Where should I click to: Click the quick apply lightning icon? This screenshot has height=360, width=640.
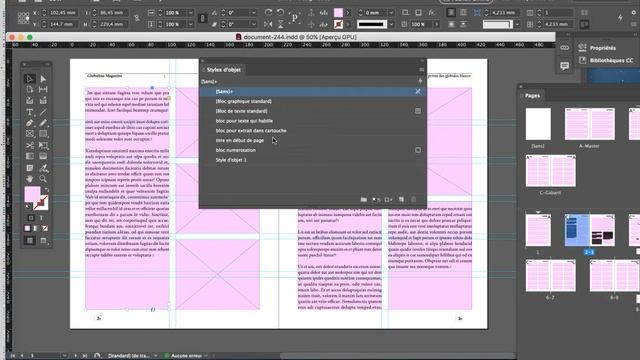coord(620,18)
